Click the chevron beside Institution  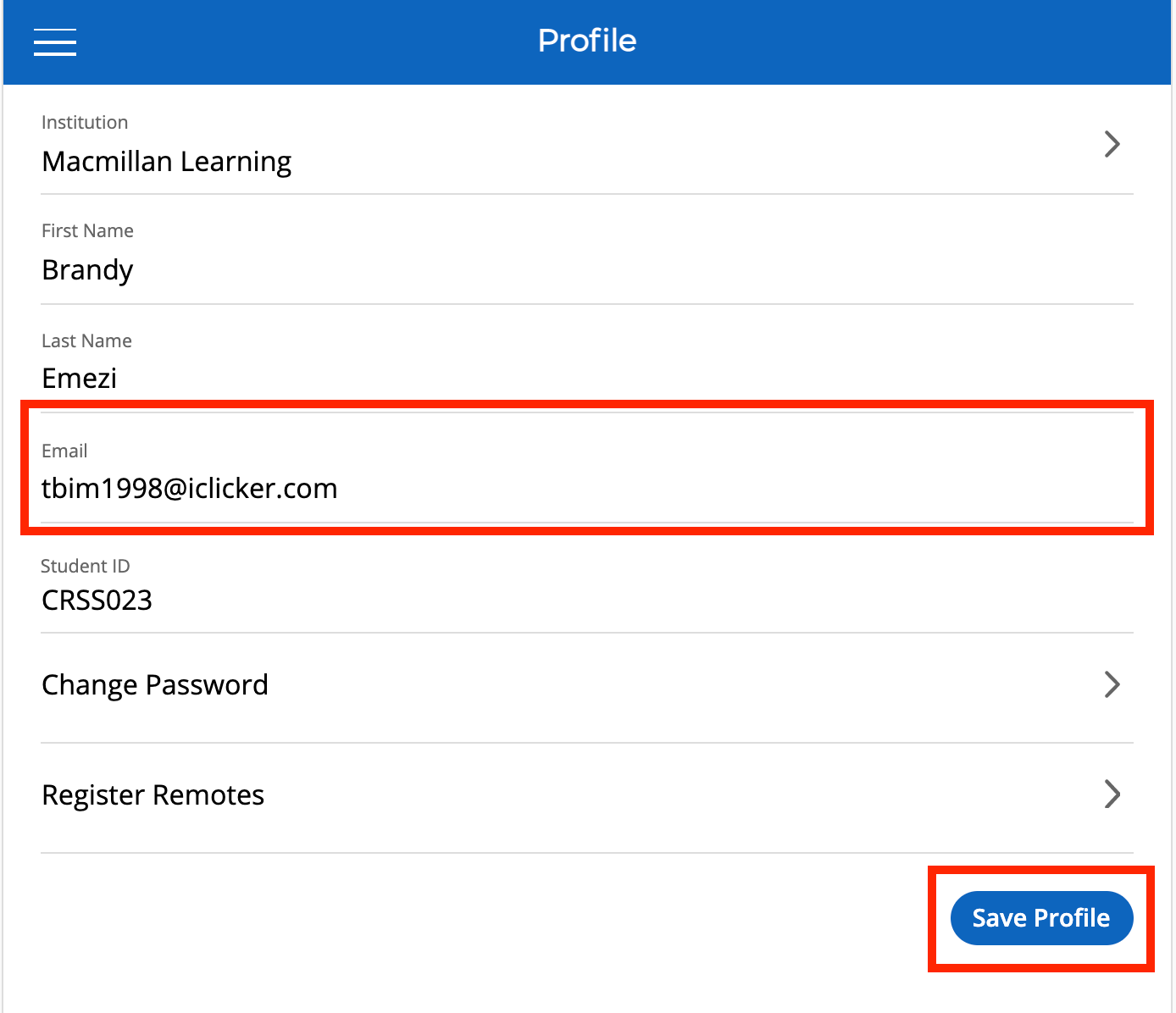(1112, 144)
